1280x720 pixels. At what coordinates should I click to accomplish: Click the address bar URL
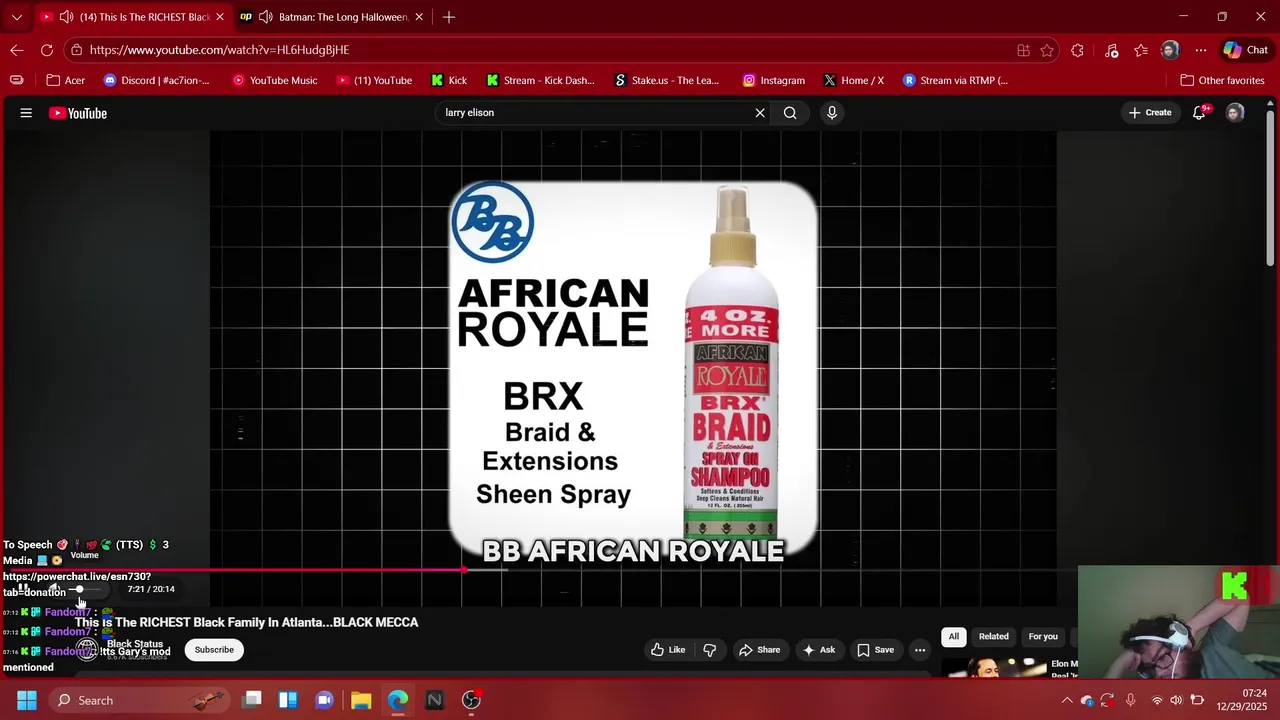[x=219, y=50]
